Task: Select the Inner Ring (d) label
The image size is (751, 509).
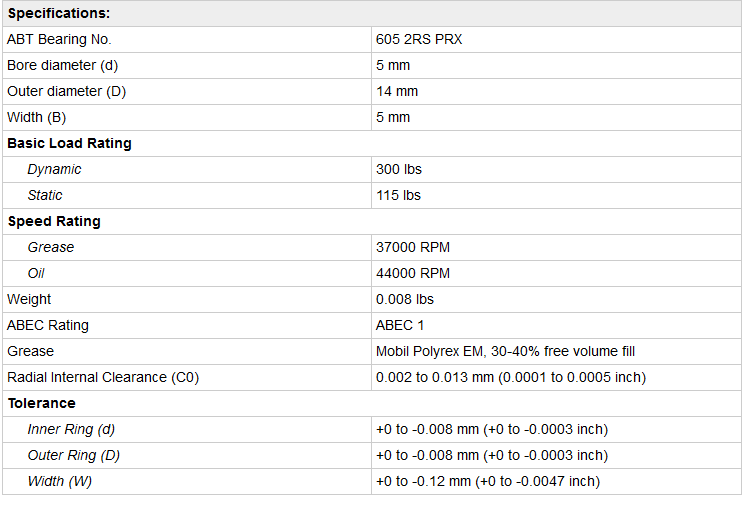Action: [71, 429]
